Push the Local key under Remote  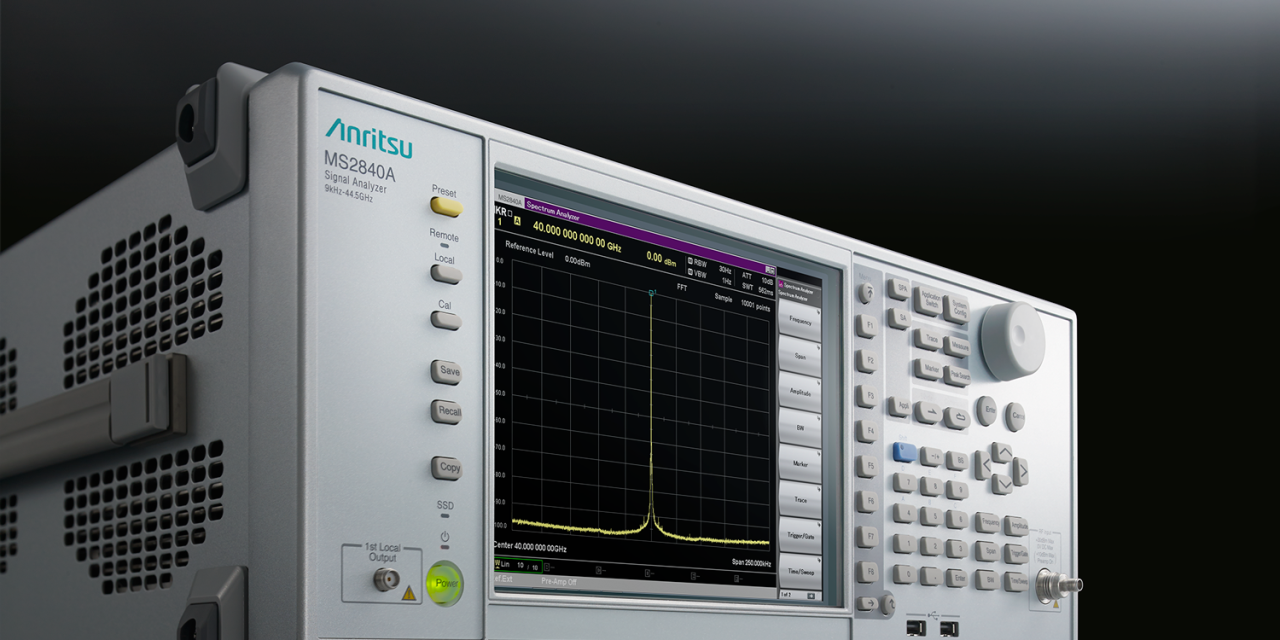tap(446, 273)
